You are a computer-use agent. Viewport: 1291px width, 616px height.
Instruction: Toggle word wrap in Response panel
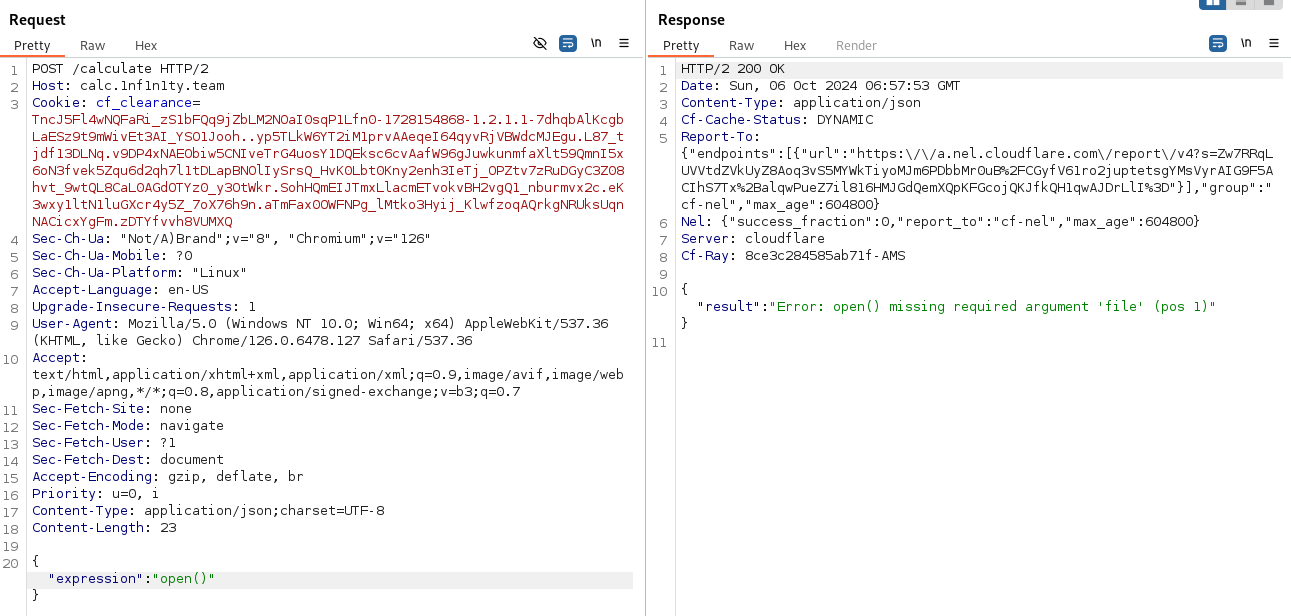[x=1218, y=43]
